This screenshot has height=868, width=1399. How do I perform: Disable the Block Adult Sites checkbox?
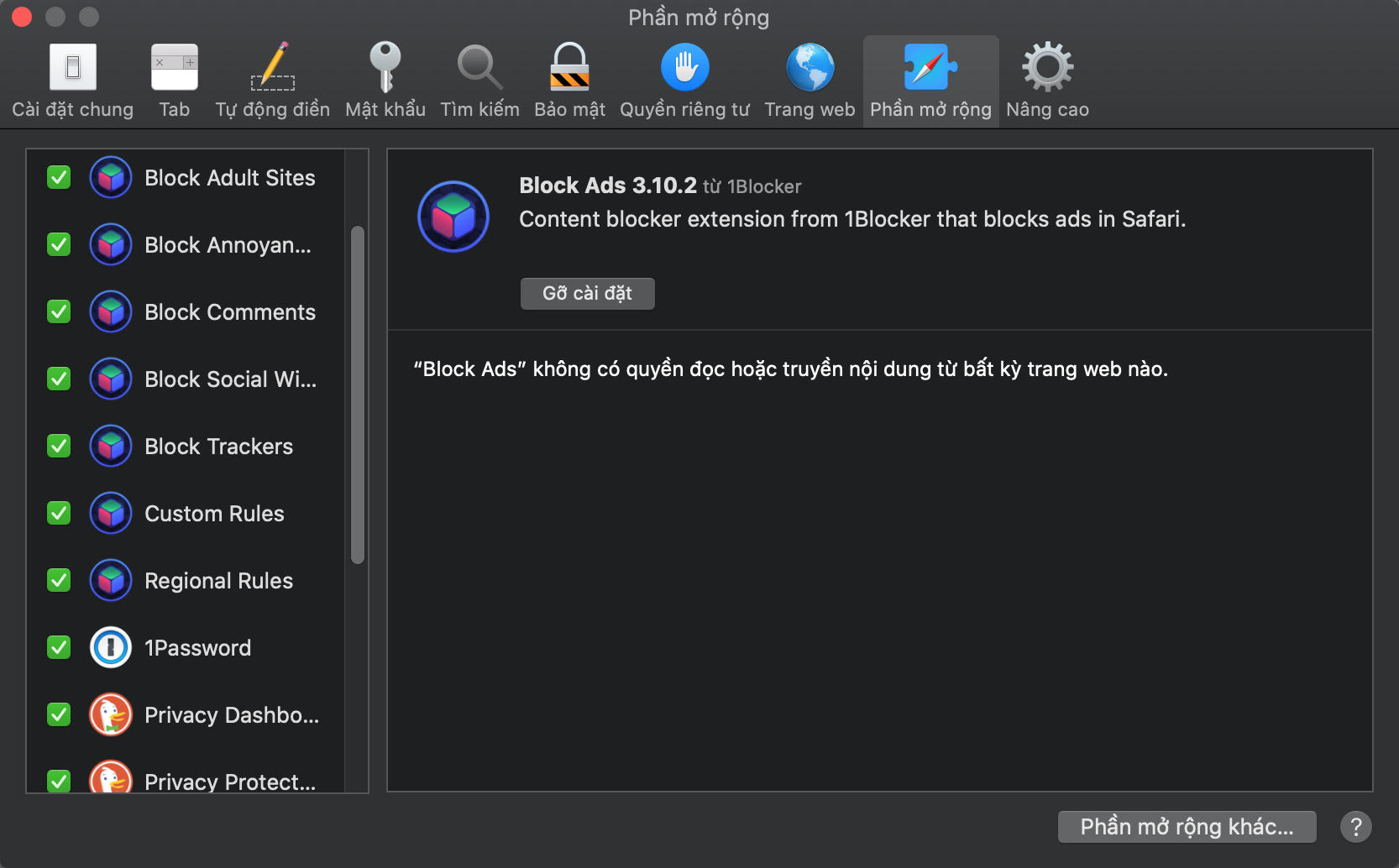click(59, 177)
